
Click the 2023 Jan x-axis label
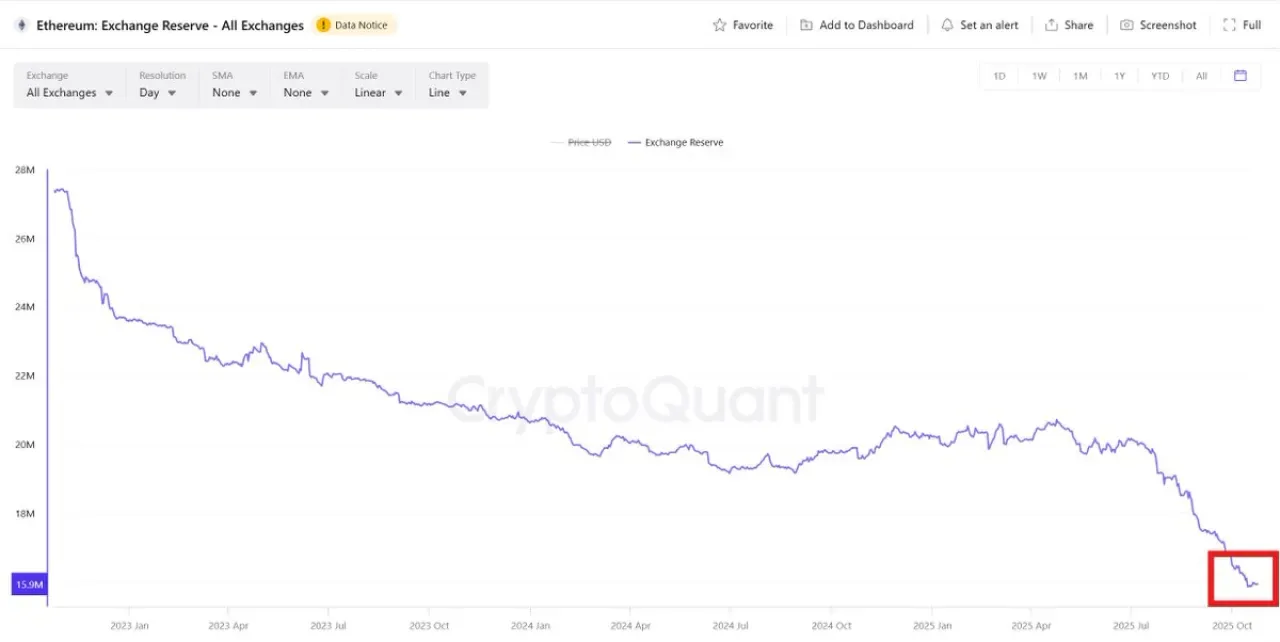pyautogui.click(x=129, y=626)
